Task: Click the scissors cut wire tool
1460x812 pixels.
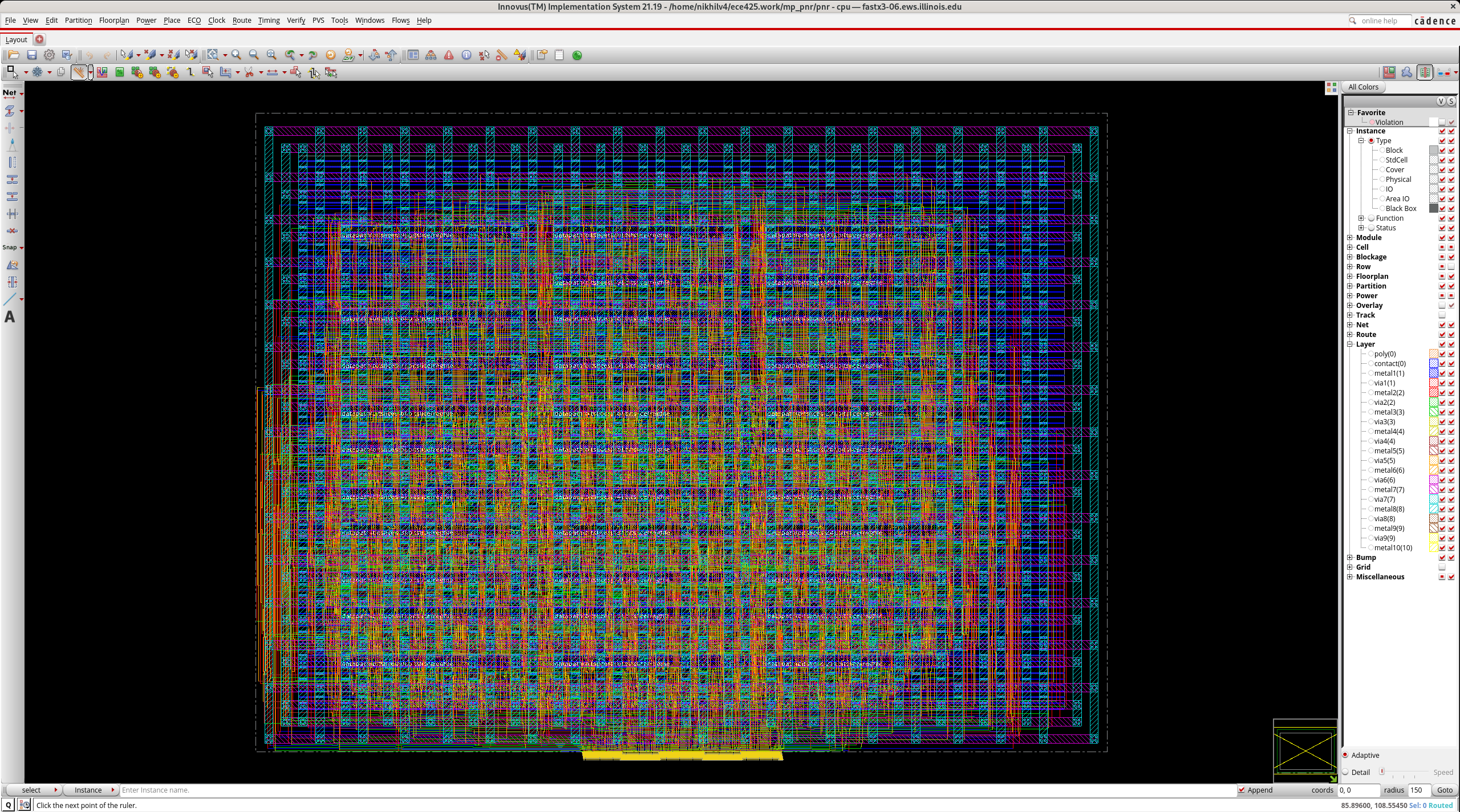Action: [249, 72]
